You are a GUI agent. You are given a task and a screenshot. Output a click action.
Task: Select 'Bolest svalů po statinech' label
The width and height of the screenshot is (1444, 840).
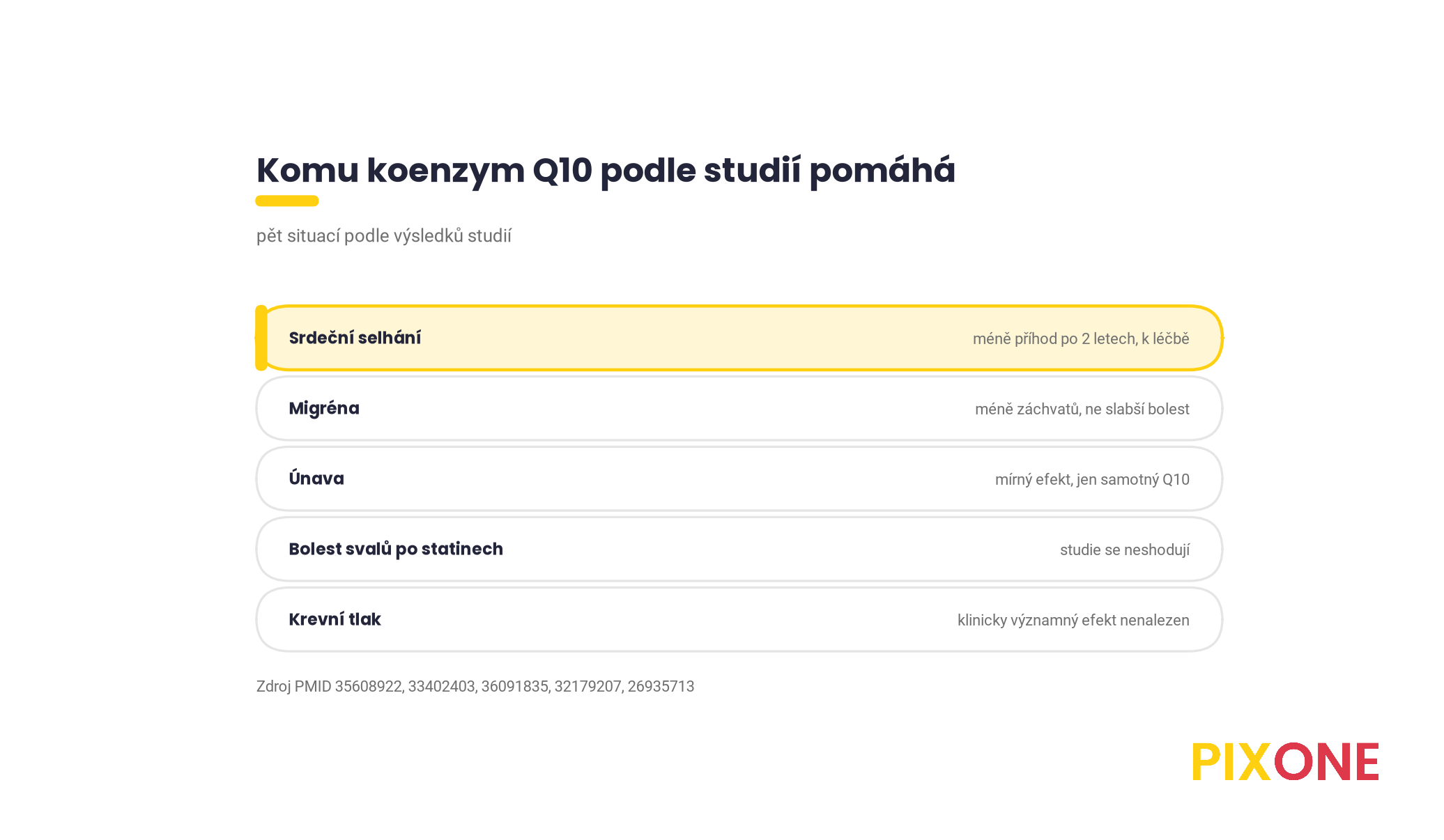396,549
